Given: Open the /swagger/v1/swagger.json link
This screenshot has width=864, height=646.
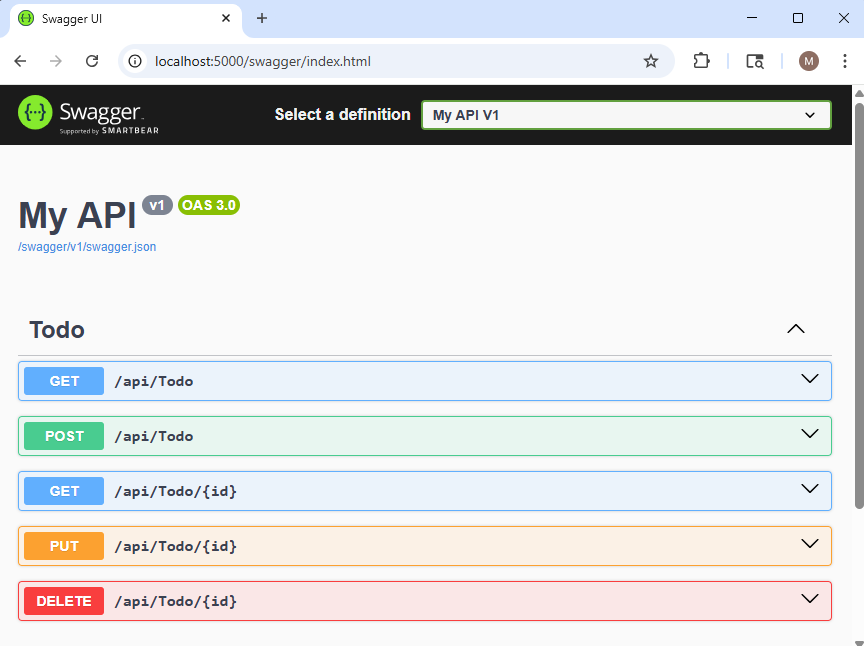Looking at the screenshot, I should [x=86, y=246].
